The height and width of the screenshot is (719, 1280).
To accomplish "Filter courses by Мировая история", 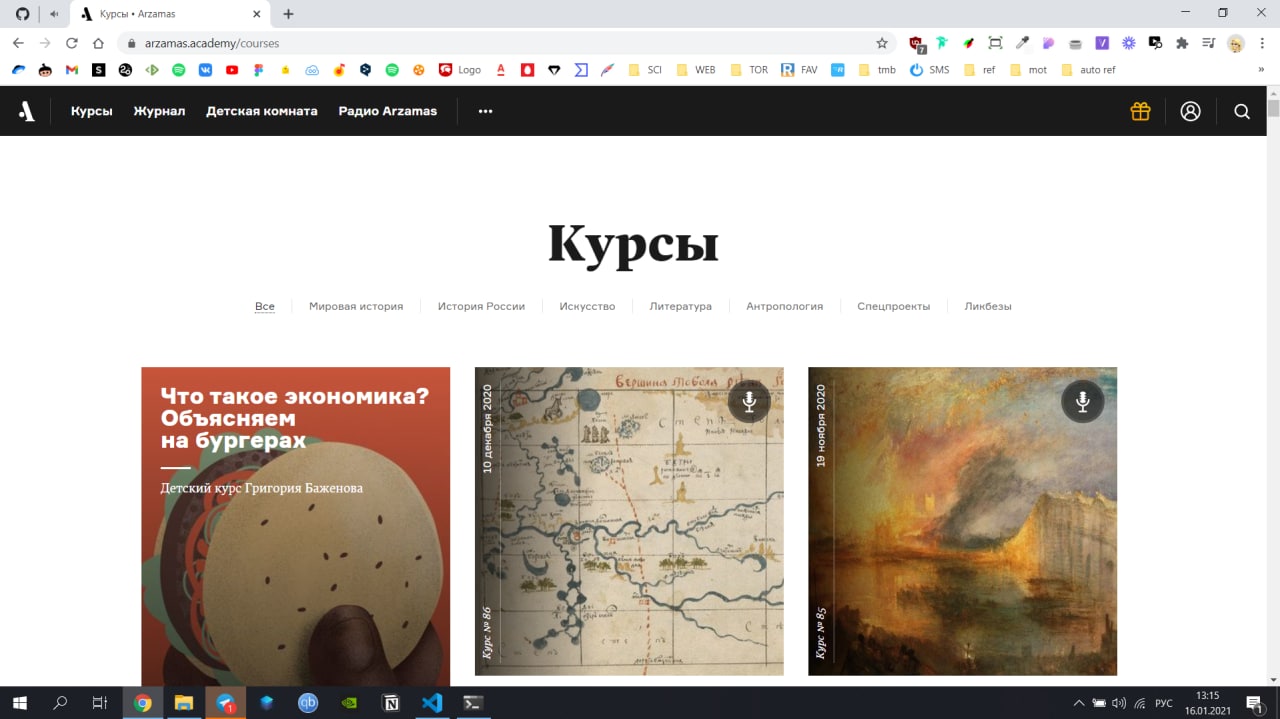I will point(356,306).
